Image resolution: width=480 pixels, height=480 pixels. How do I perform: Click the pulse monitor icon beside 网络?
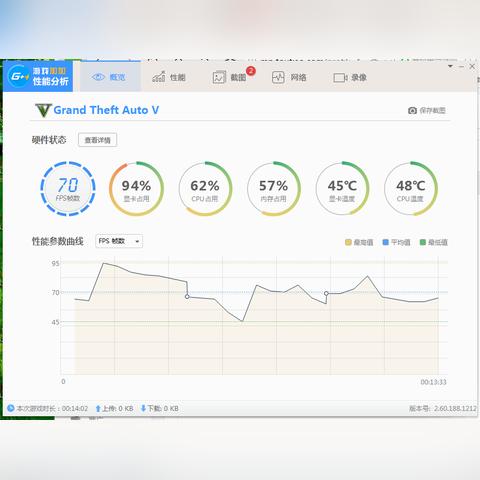point(278,77)
